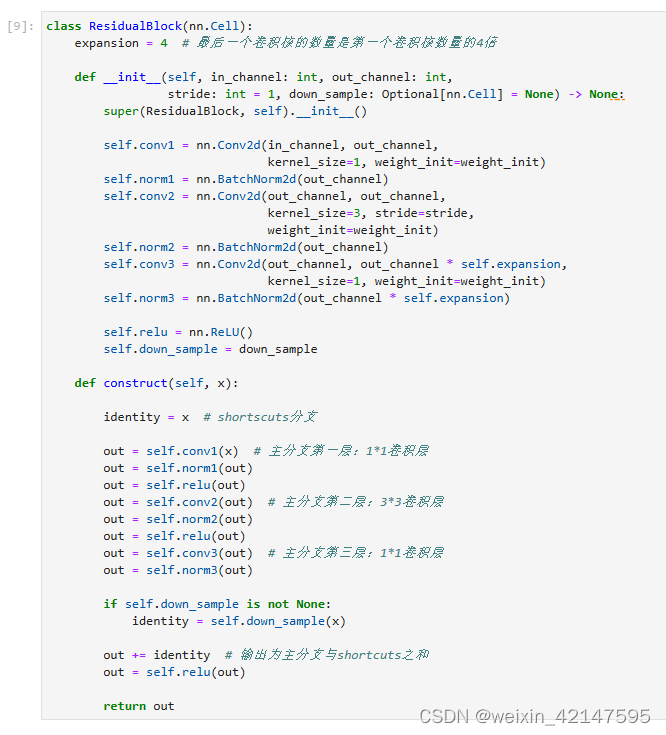Click the final 'out = self.relu(out)' line before return
666x735 pixels.
point(174,673)
